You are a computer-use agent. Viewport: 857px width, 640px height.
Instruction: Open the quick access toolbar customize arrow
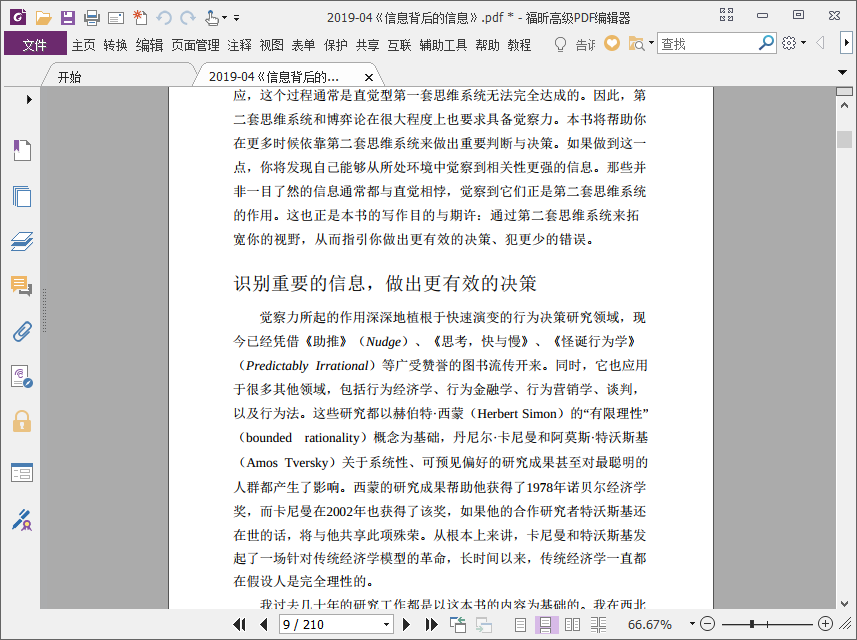coord(237,18)
